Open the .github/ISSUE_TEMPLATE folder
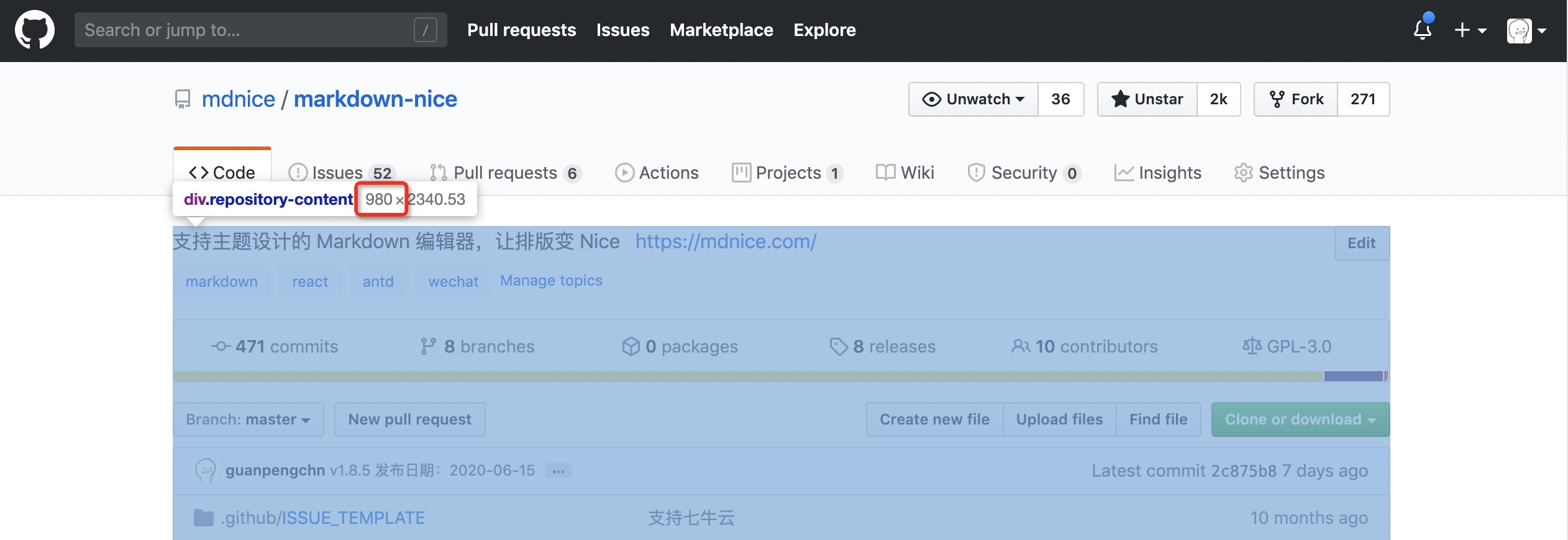The height and width of the screenshot is (540, 1568). click(x=323, y=518)
